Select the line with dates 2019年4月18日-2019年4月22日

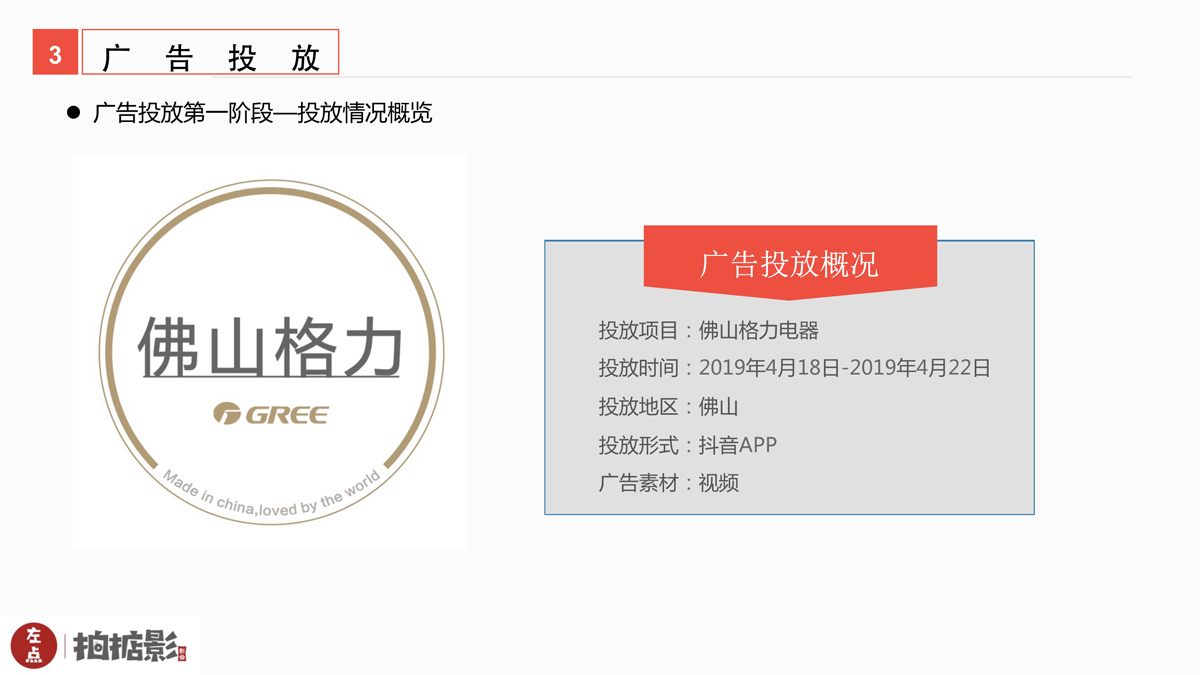[795, 368]
